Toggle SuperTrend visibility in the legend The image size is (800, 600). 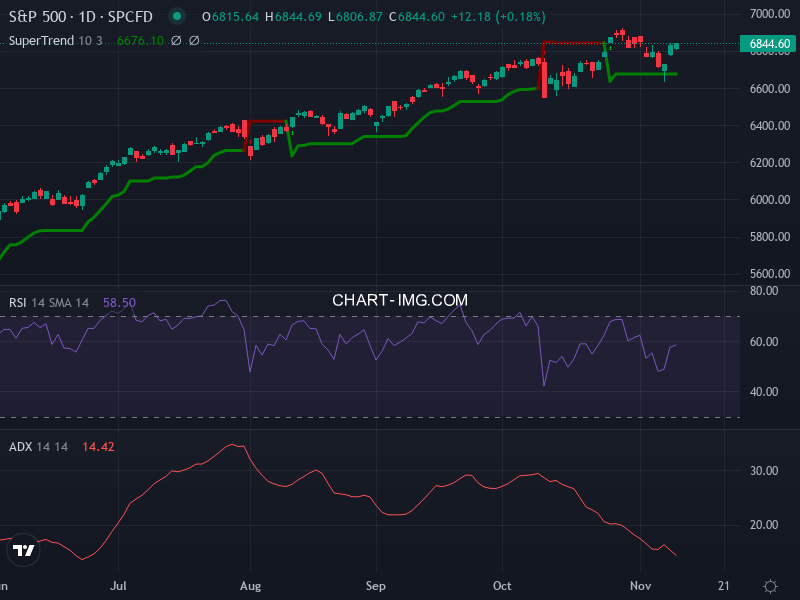[40, 41]
